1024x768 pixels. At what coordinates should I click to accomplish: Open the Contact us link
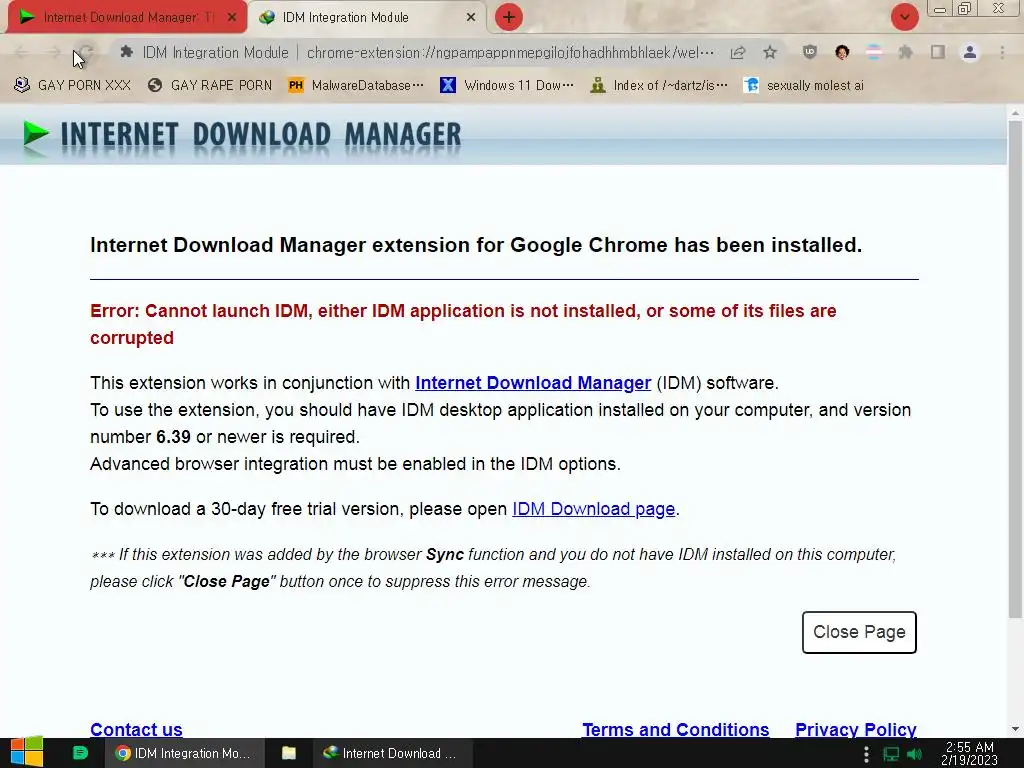(x=136, y=729)
